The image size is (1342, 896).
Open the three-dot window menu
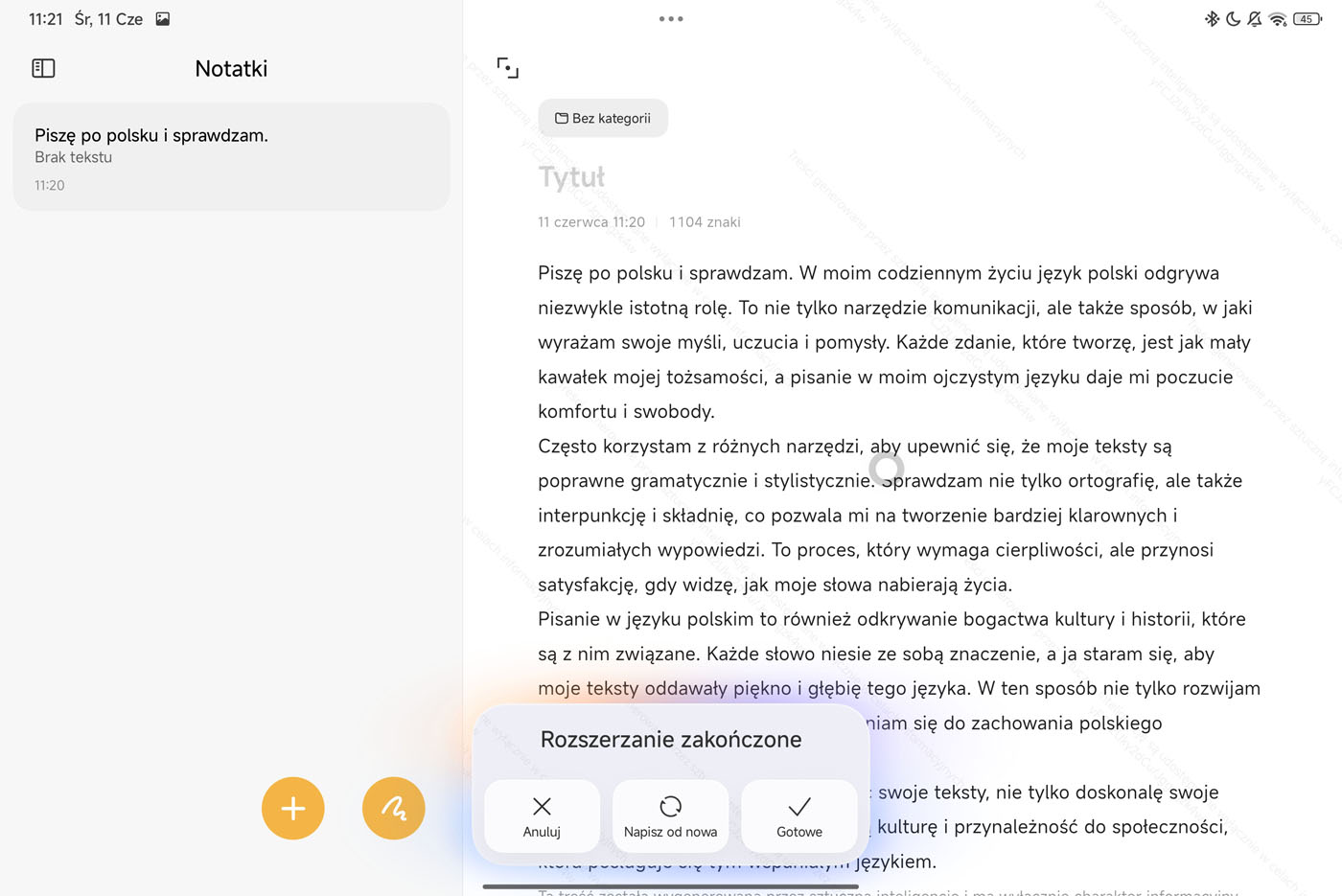point(671,18)
